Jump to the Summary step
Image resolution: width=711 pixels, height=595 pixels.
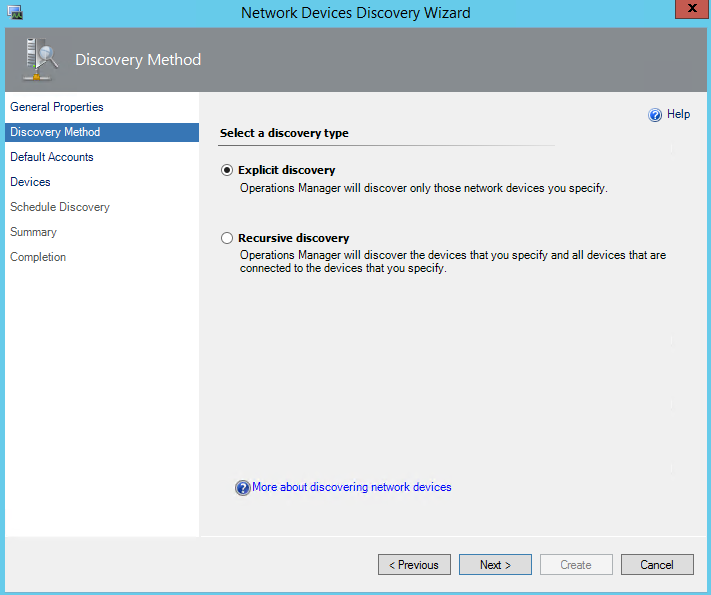(33, 232)
